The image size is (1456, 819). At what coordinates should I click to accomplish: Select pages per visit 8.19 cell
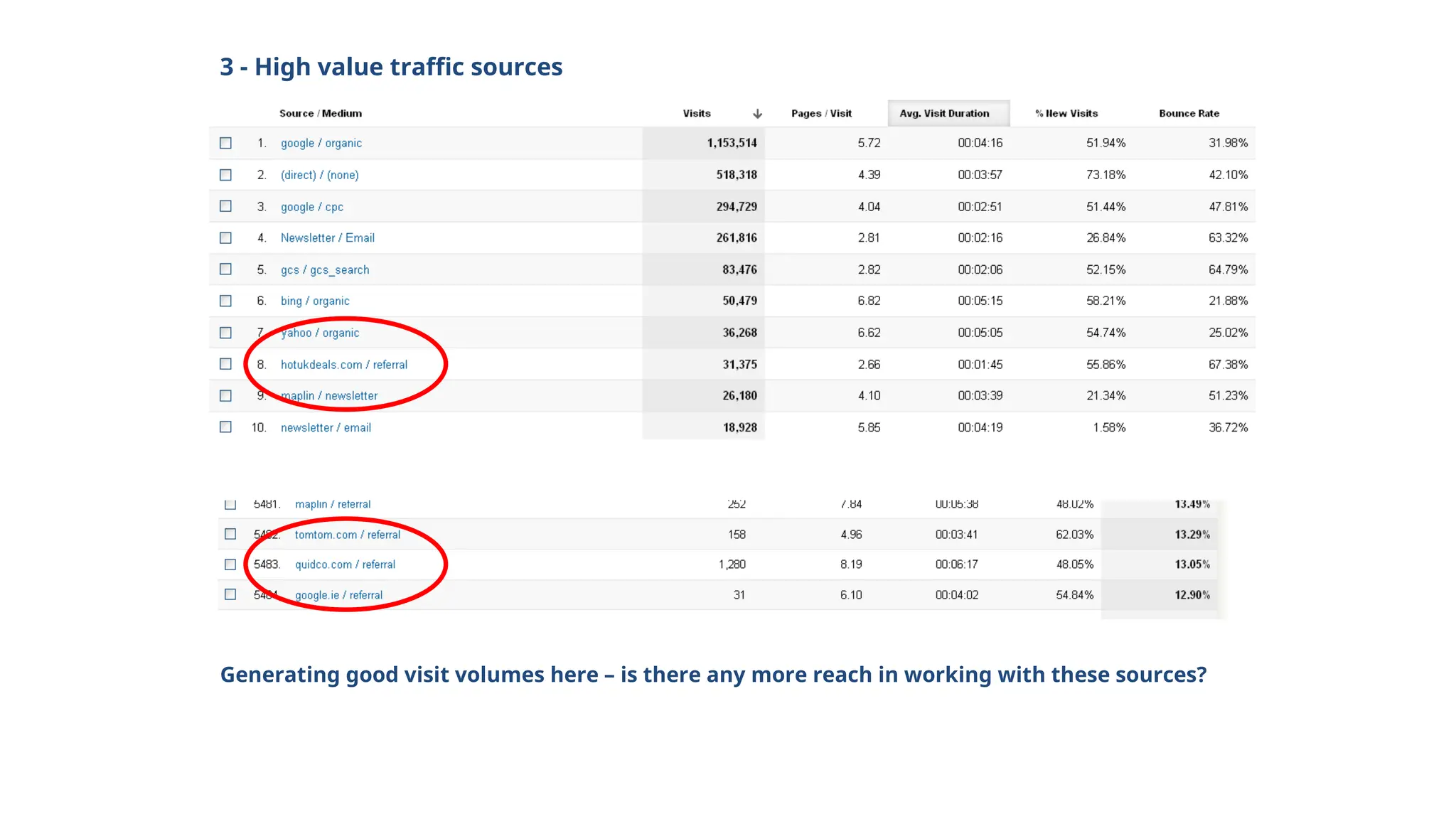(851, 564)
